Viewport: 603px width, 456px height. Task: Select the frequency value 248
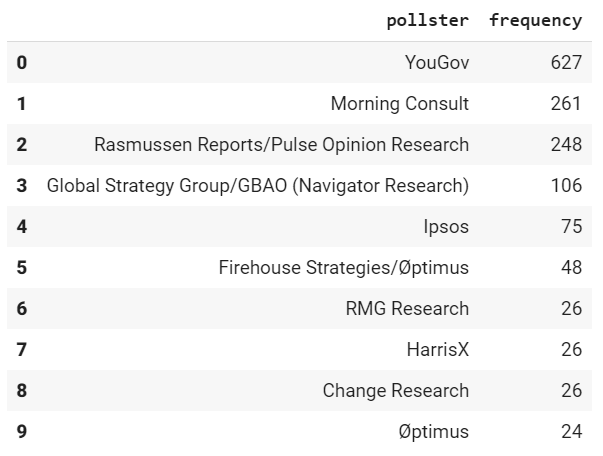click(566, 145)
